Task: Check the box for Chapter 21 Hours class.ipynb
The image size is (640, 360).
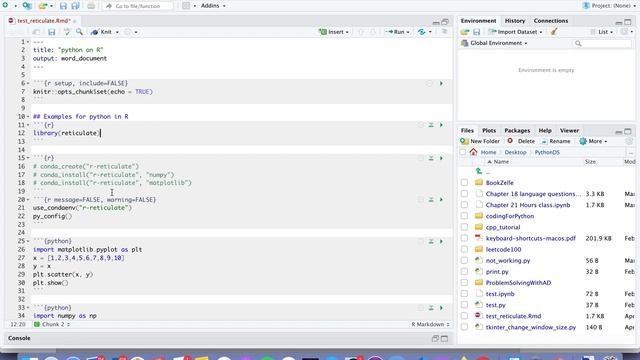Action: 464,205
